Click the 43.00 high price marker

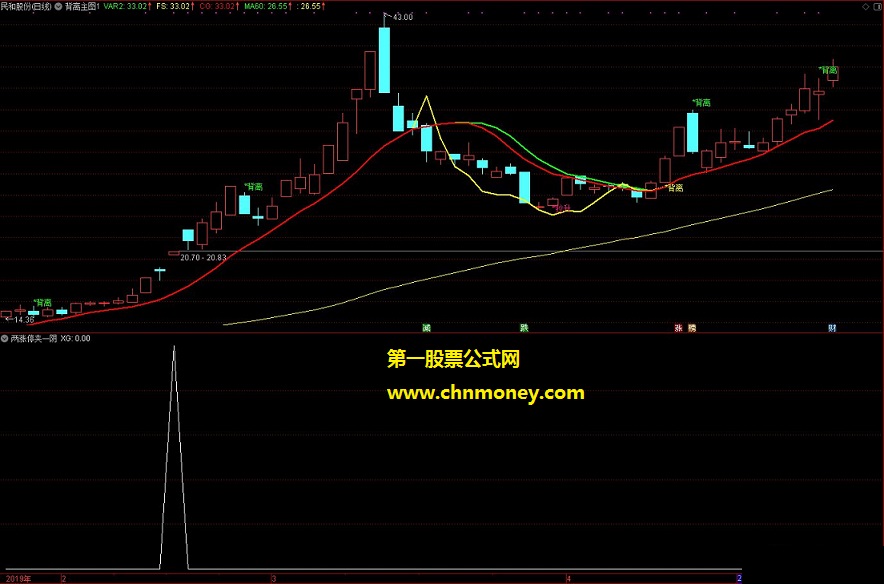[x=403, y=17]
